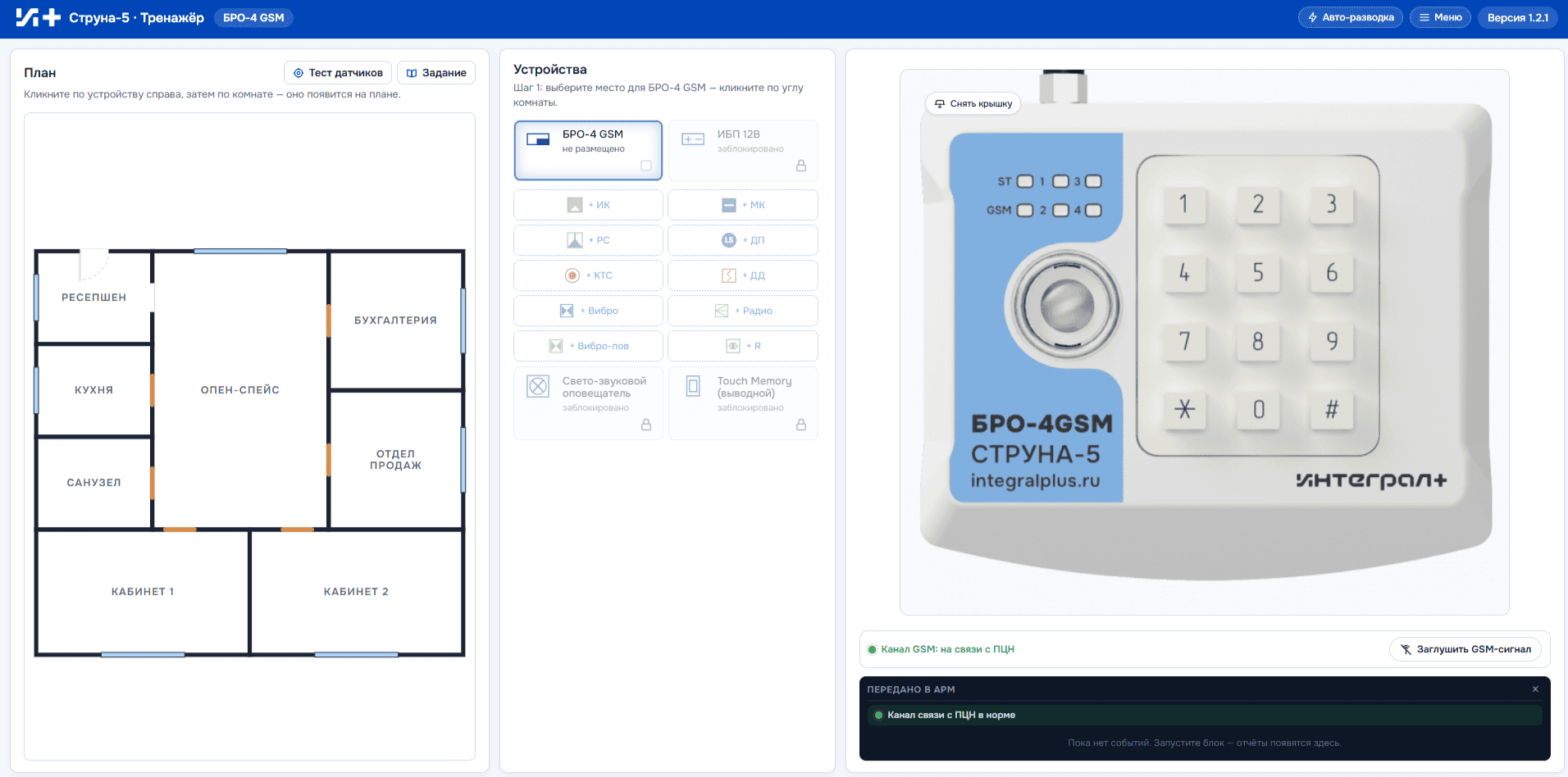1568x777 pixels.
Task: Start Авто-разводка
Action: [x=1351, y=17]
